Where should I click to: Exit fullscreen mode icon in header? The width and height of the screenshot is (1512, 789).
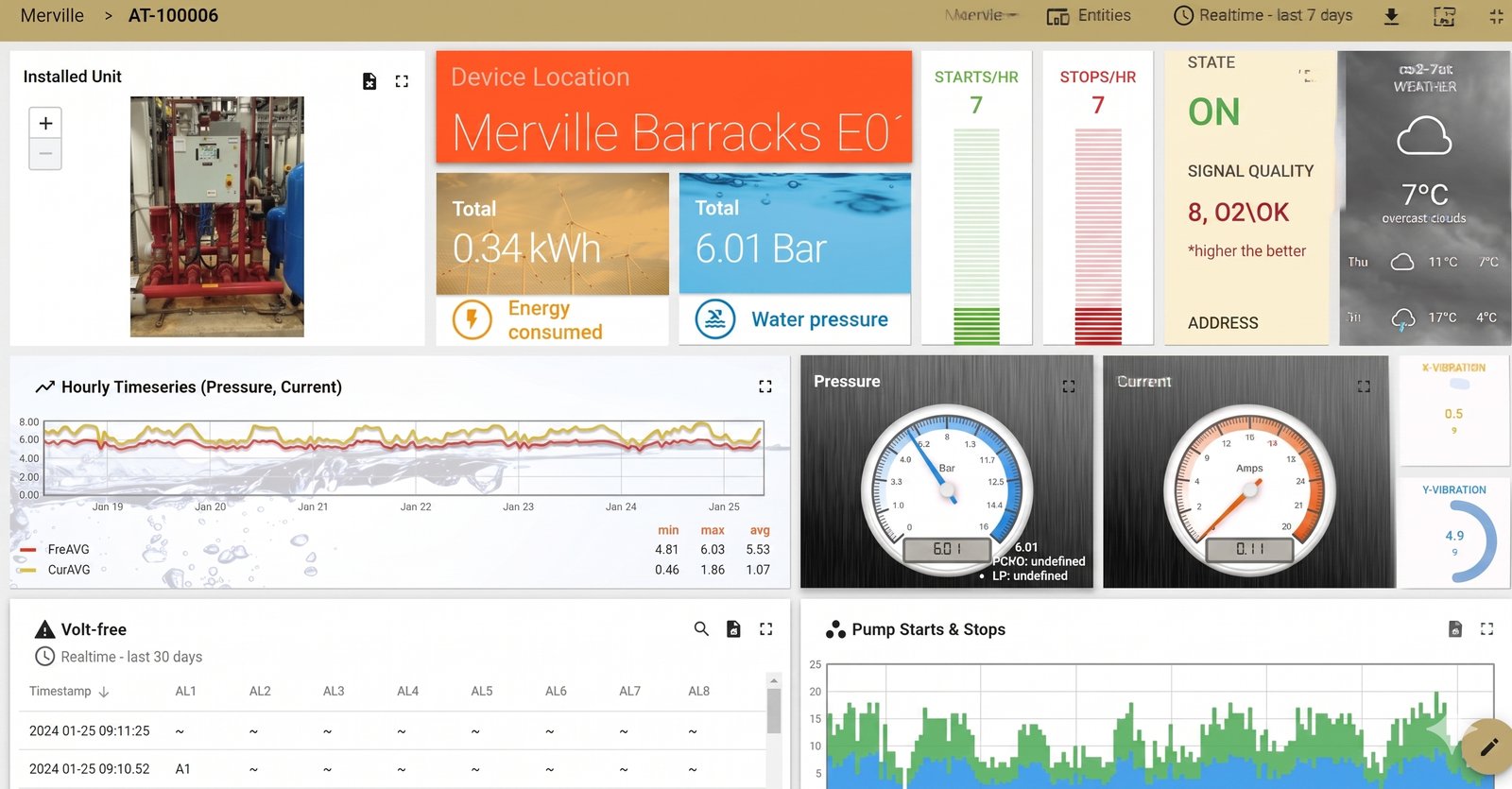(1496, 16)
